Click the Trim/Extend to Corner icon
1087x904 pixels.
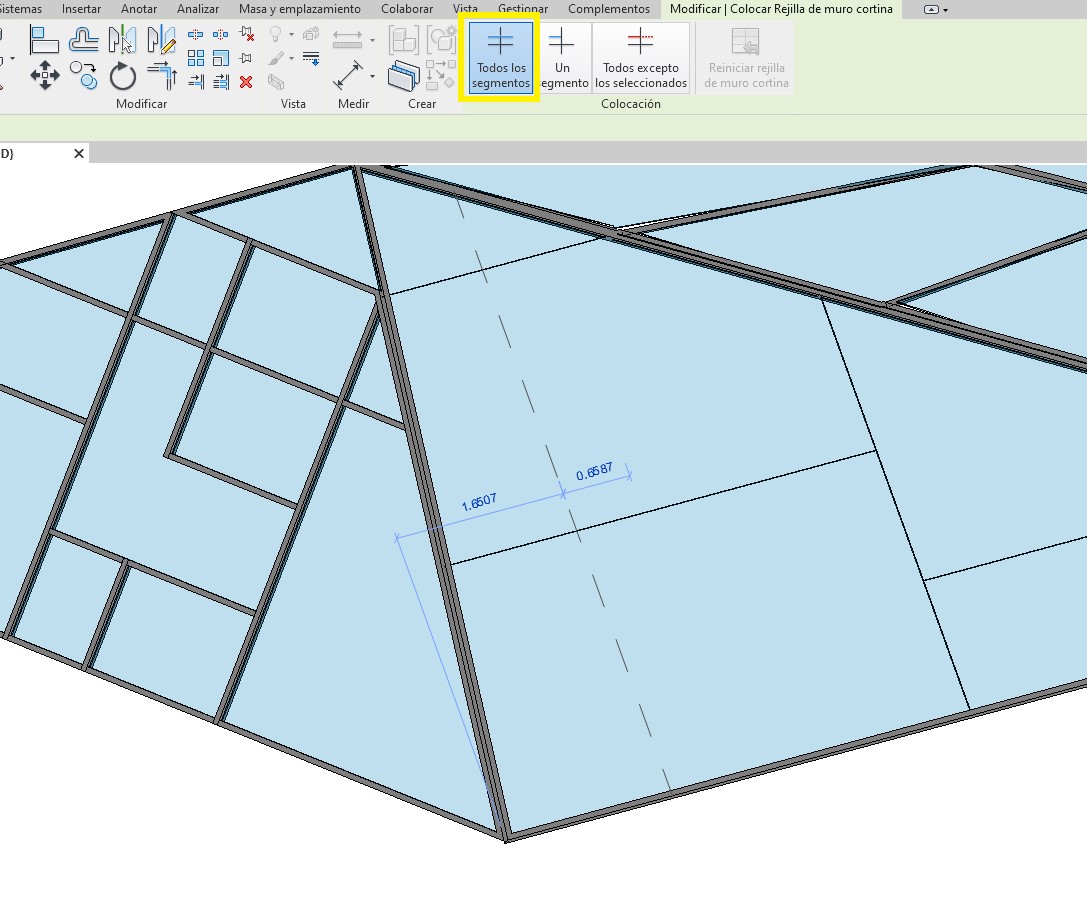161,75
